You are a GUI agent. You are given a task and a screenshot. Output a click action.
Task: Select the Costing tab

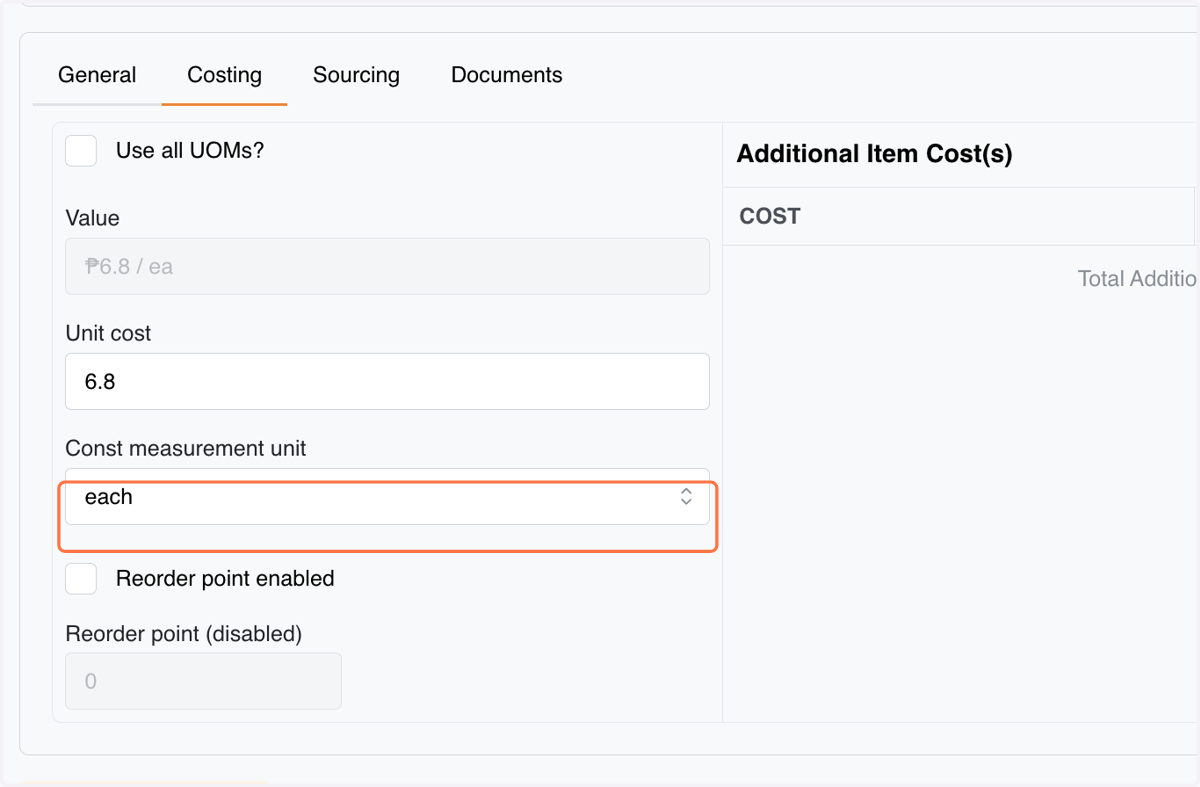tap(224, 75)
